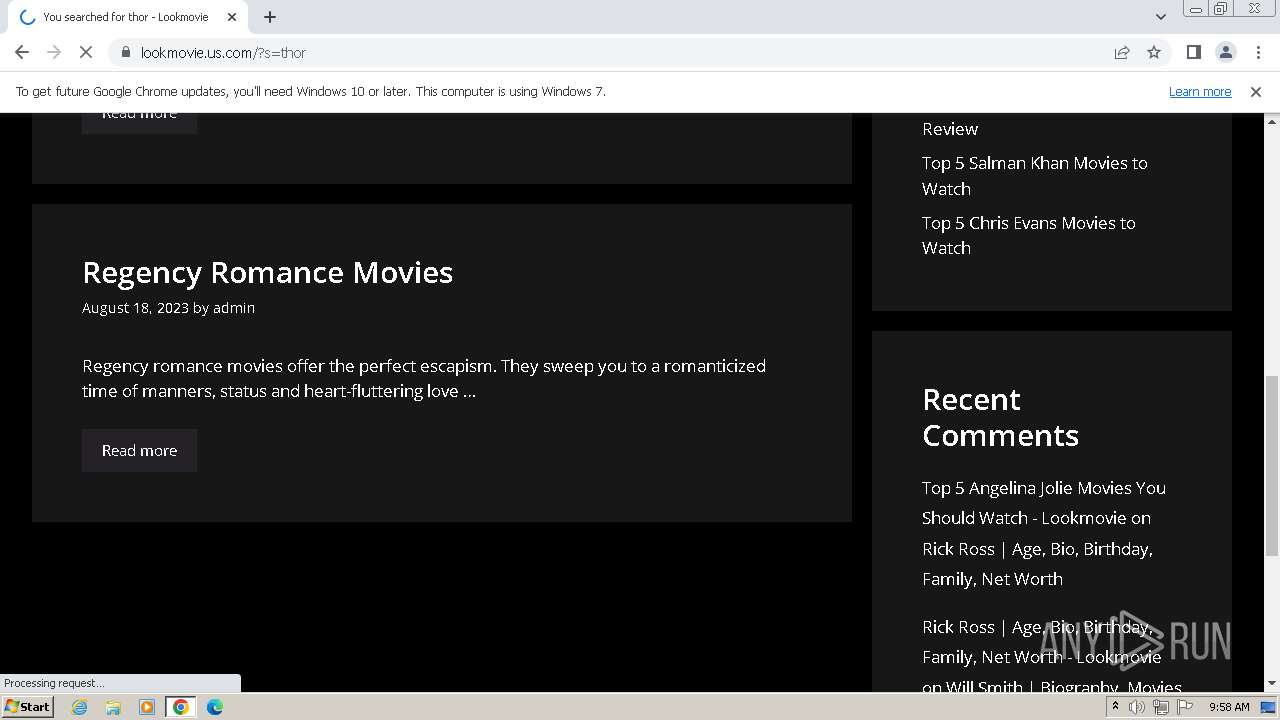1280x720 pixels.
Task: Open Top 5 Salman Khan Movies to Watch
Action: coord(1035,175)
